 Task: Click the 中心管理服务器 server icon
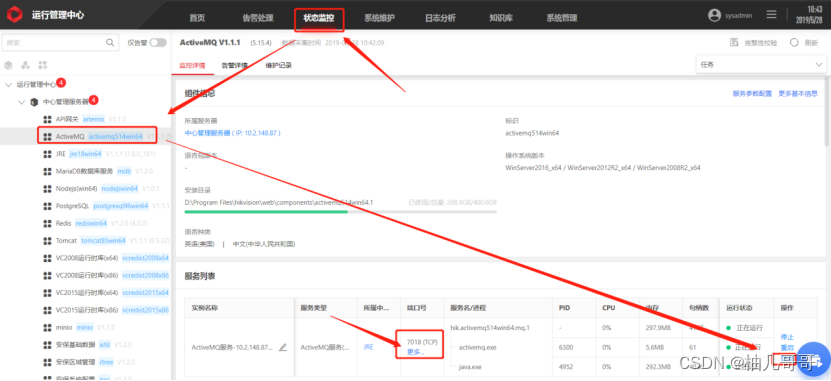(34, 102)
